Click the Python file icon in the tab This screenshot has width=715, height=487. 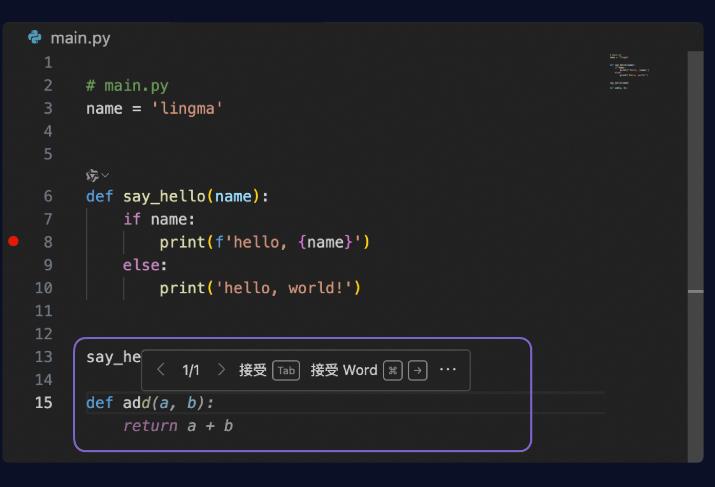[35, 38]
